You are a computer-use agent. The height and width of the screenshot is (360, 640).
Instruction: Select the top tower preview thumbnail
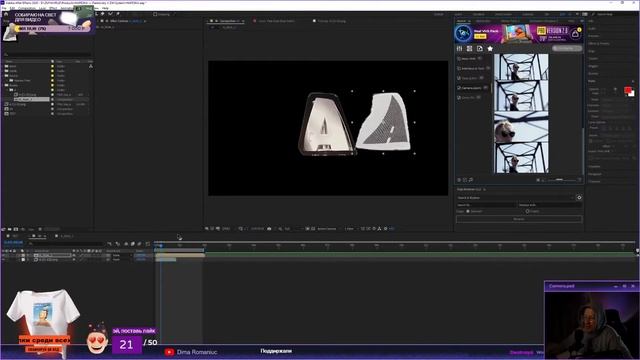[x=521, y=67]
